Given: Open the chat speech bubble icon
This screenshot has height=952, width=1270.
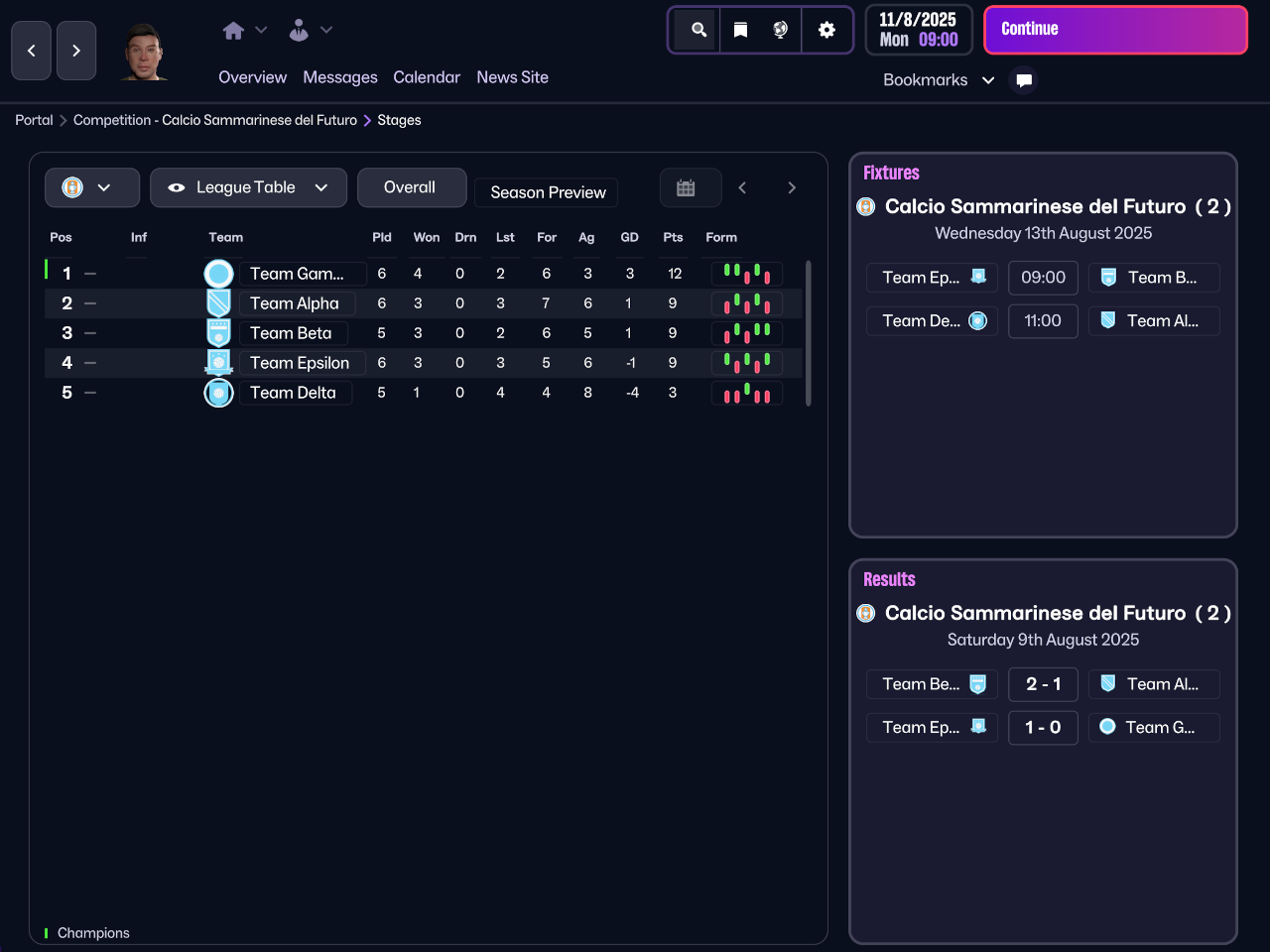Looking at the screenshot, I should click(x=1024, y=80).
